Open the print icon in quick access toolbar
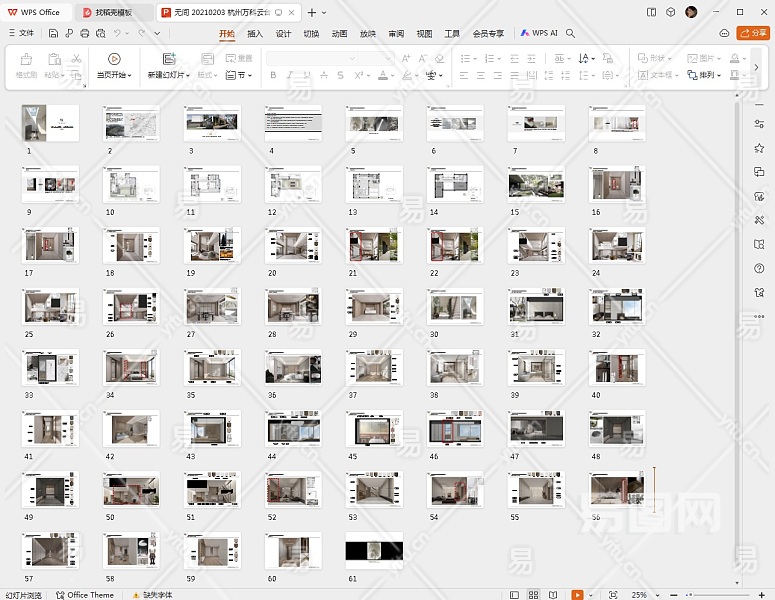 (85, 33)
